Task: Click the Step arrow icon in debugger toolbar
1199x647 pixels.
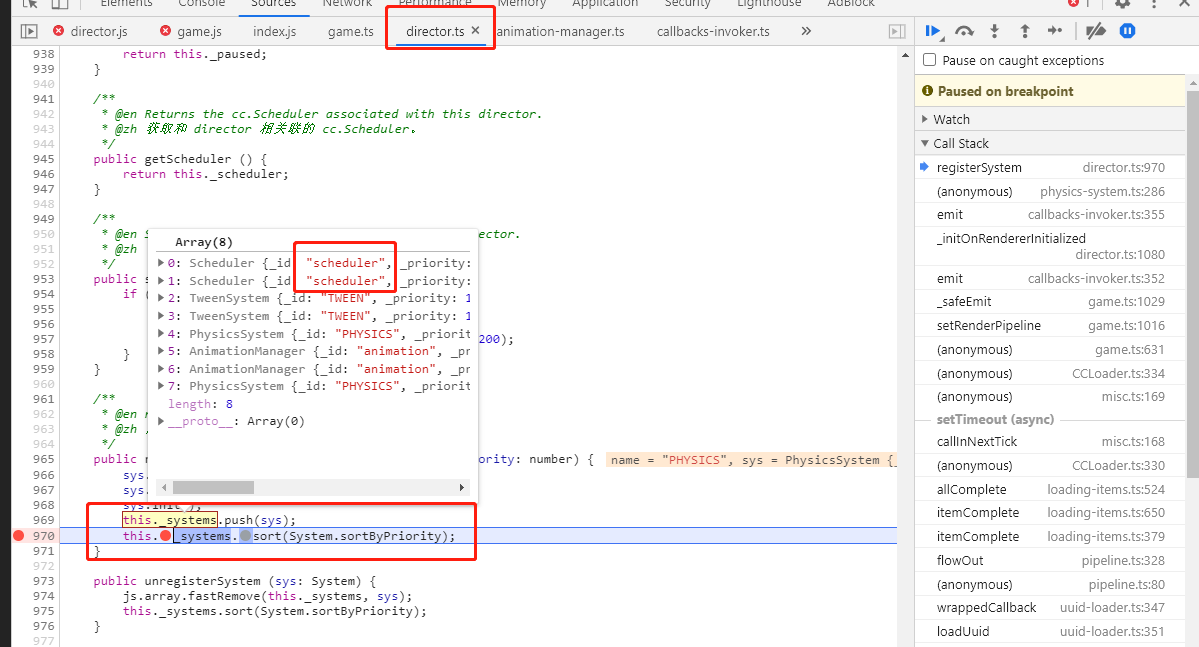Action: point(1055,31)
